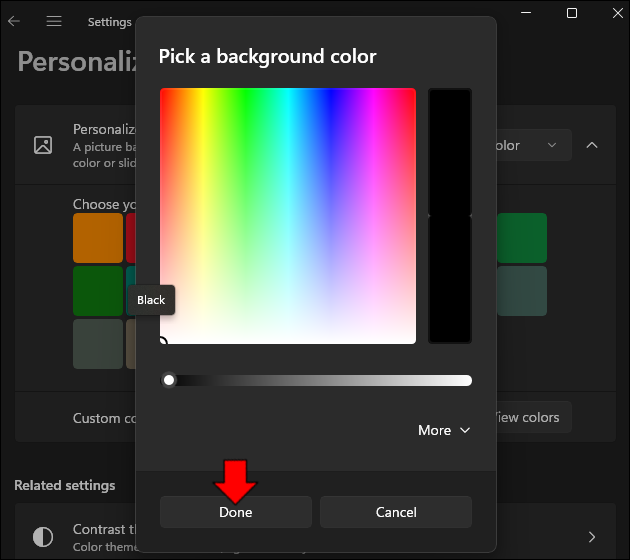Image resolution: width=630 pixels, height=560 pixels.
Task: Close the Settings window
Action: coord(616,13)
